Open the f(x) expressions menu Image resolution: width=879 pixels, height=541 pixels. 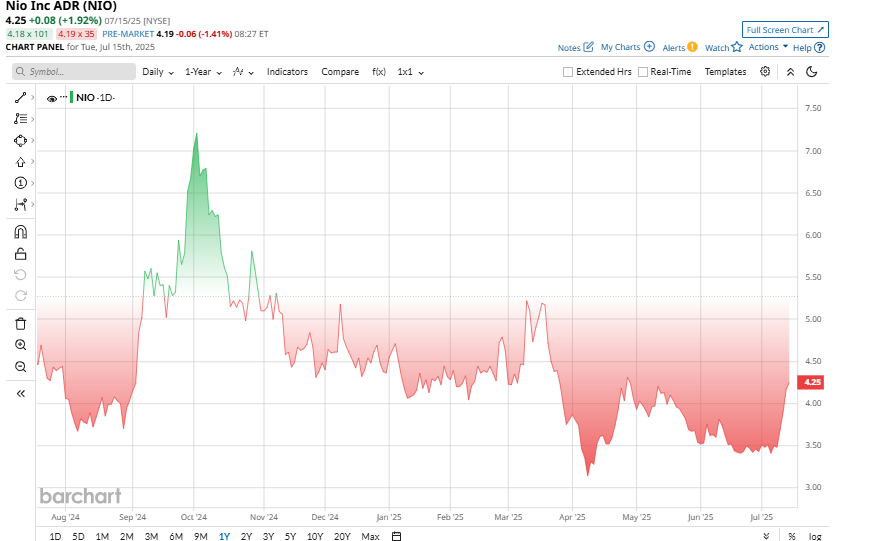(x=379, y=72)
